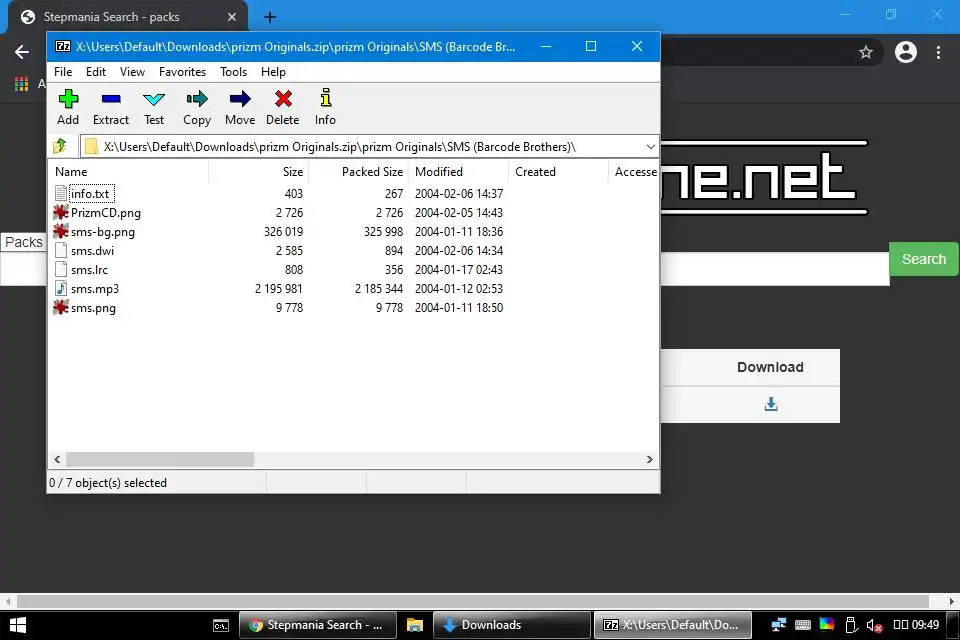Viewport: 960px width, 640px height.
Task: Open the network tray icon
Action: tap(779, 625)
